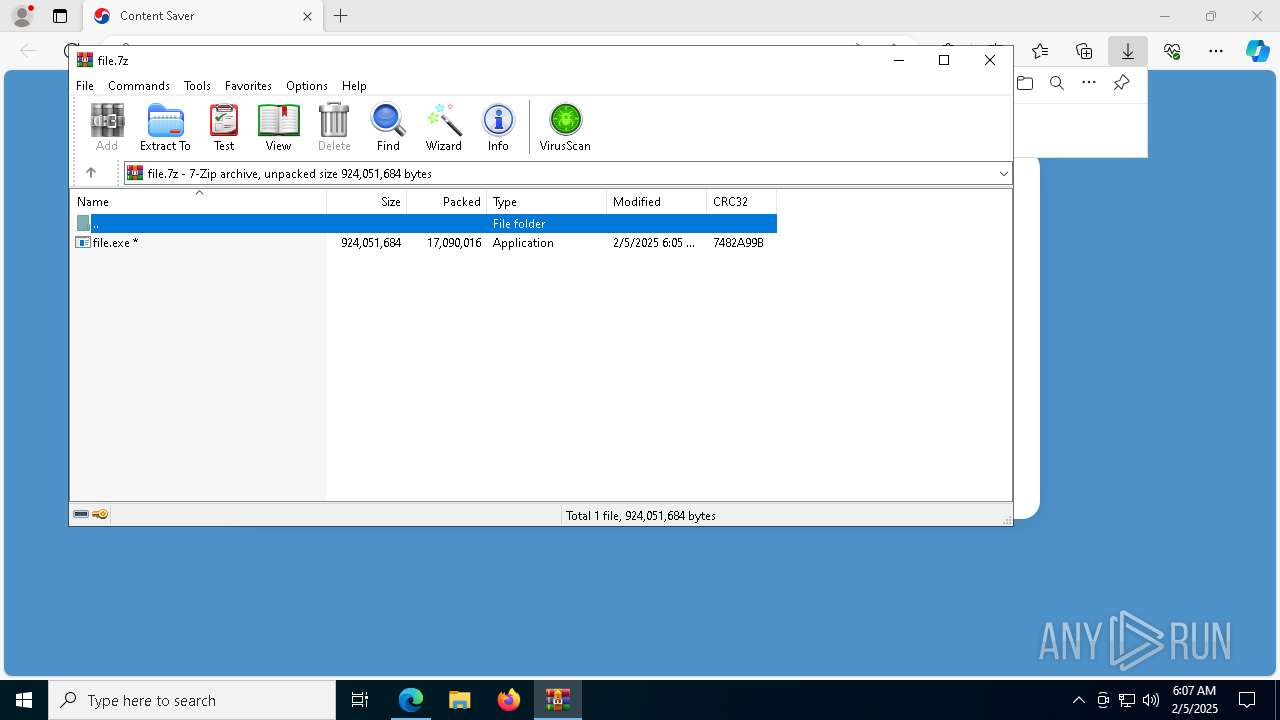The width and height of the screenshot is (1280, 720).
Task: Open downloads folder icon in panel
Action: point(1025,83)
